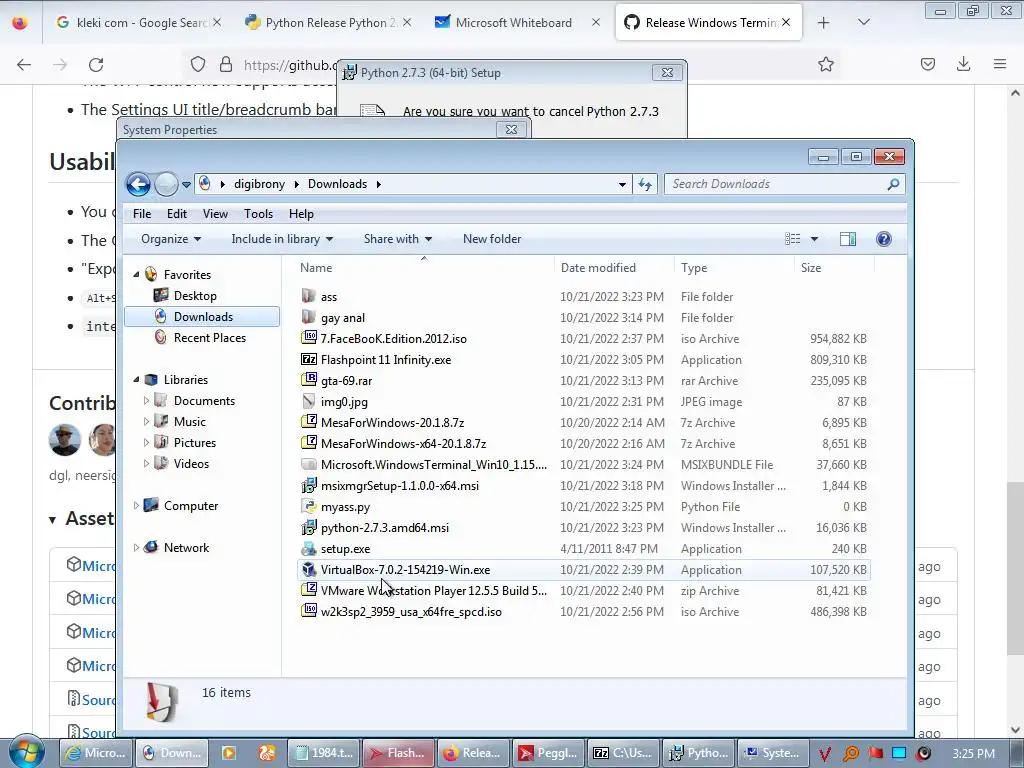Click the Firefox back arrow
Viewport: 1024px width, 768px height.
click(24, 64)
